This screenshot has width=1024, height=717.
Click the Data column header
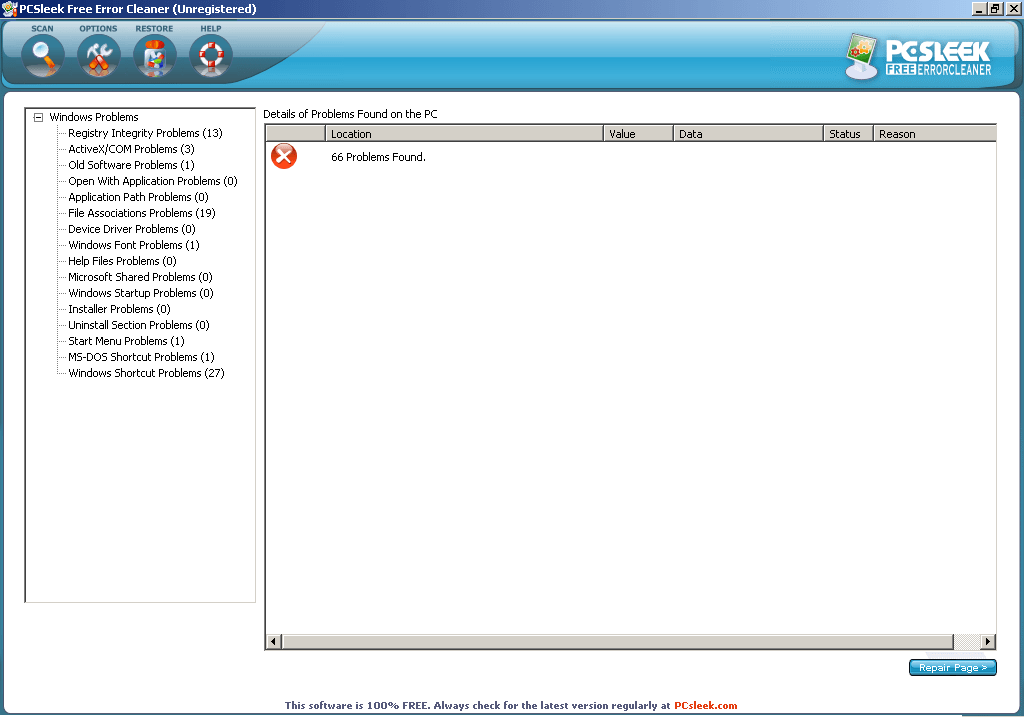tap(748, 134)
